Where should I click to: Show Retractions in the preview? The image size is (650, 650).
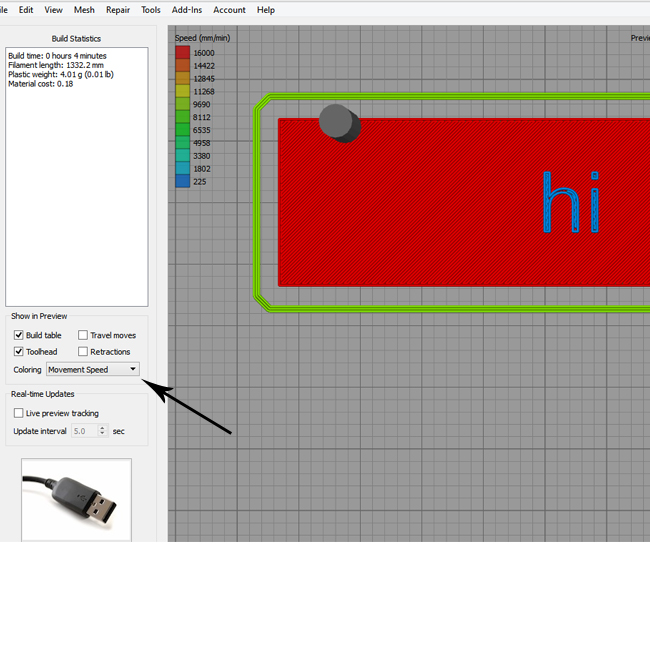pos(83,352)
